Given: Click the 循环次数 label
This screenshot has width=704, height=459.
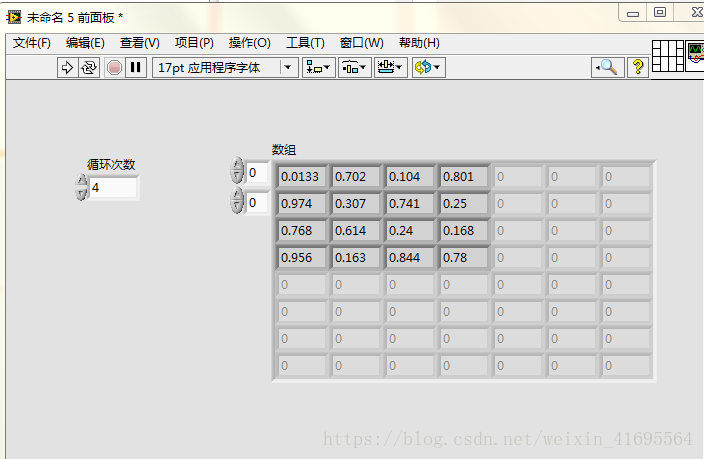Looking at the screenshot, I should pyautogui.click(x=111, y=164).
